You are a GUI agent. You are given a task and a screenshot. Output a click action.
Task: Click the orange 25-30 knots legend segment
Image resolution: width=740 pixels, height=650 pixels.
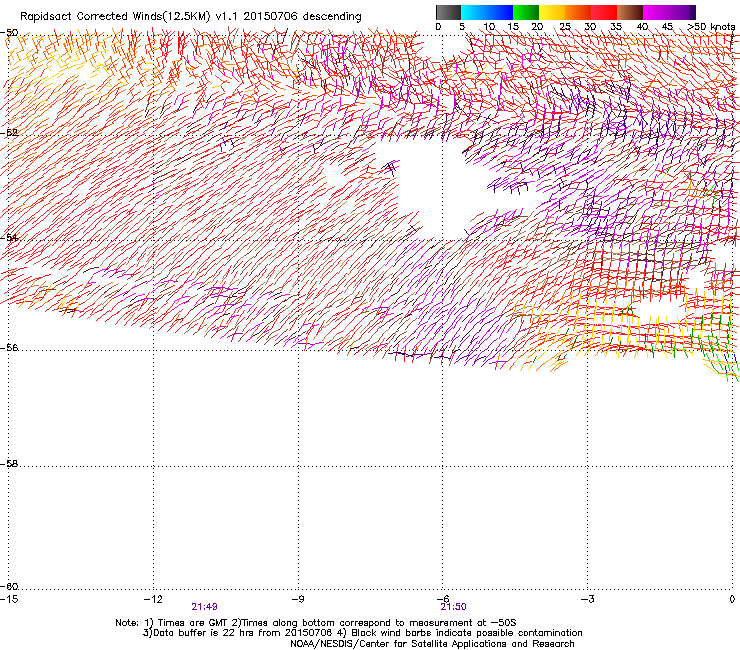point(578,12)
